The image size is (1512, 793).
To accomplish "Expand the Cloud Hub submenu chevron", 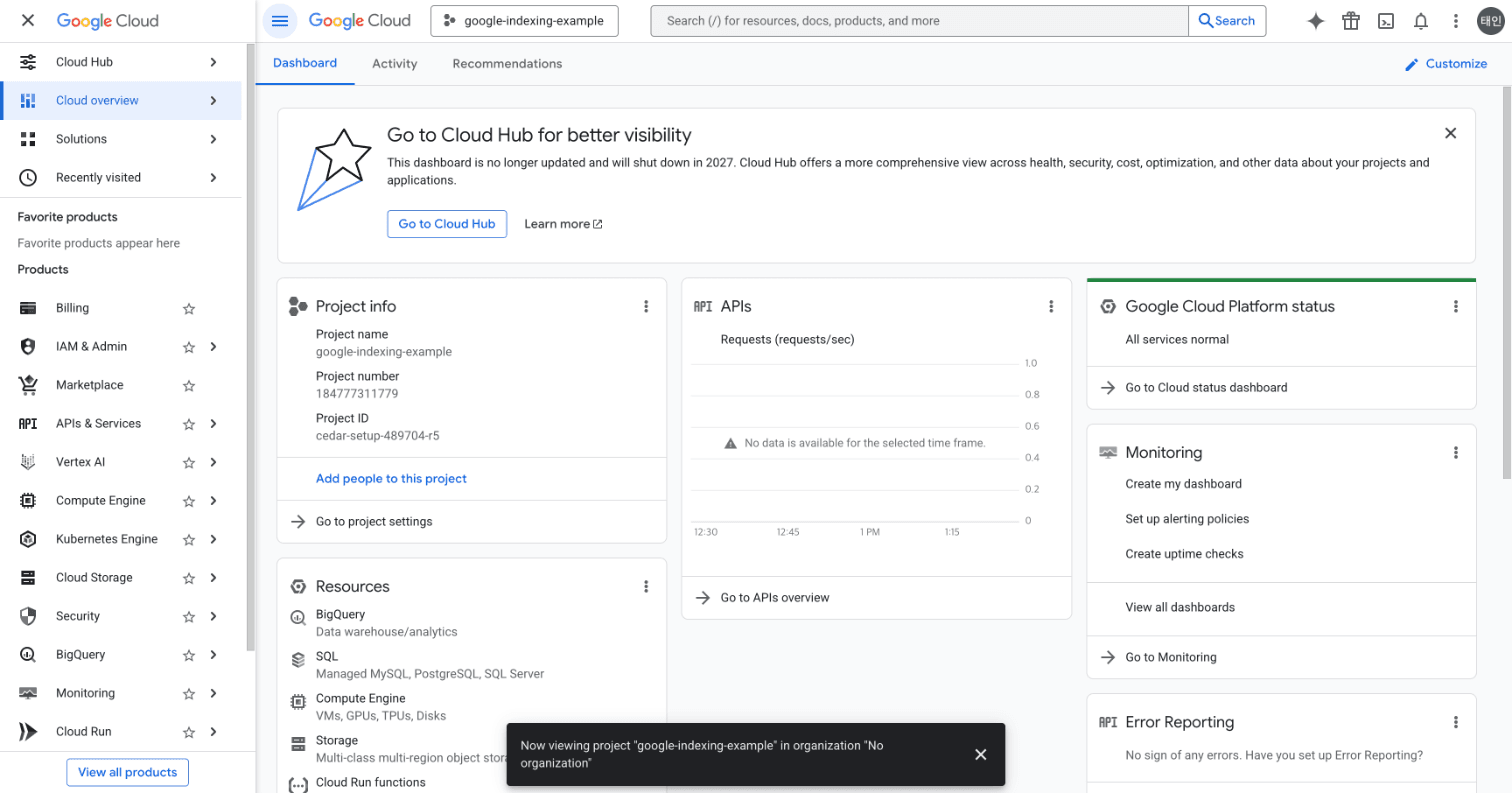I will pyautogui.click(x=213, y=62).
